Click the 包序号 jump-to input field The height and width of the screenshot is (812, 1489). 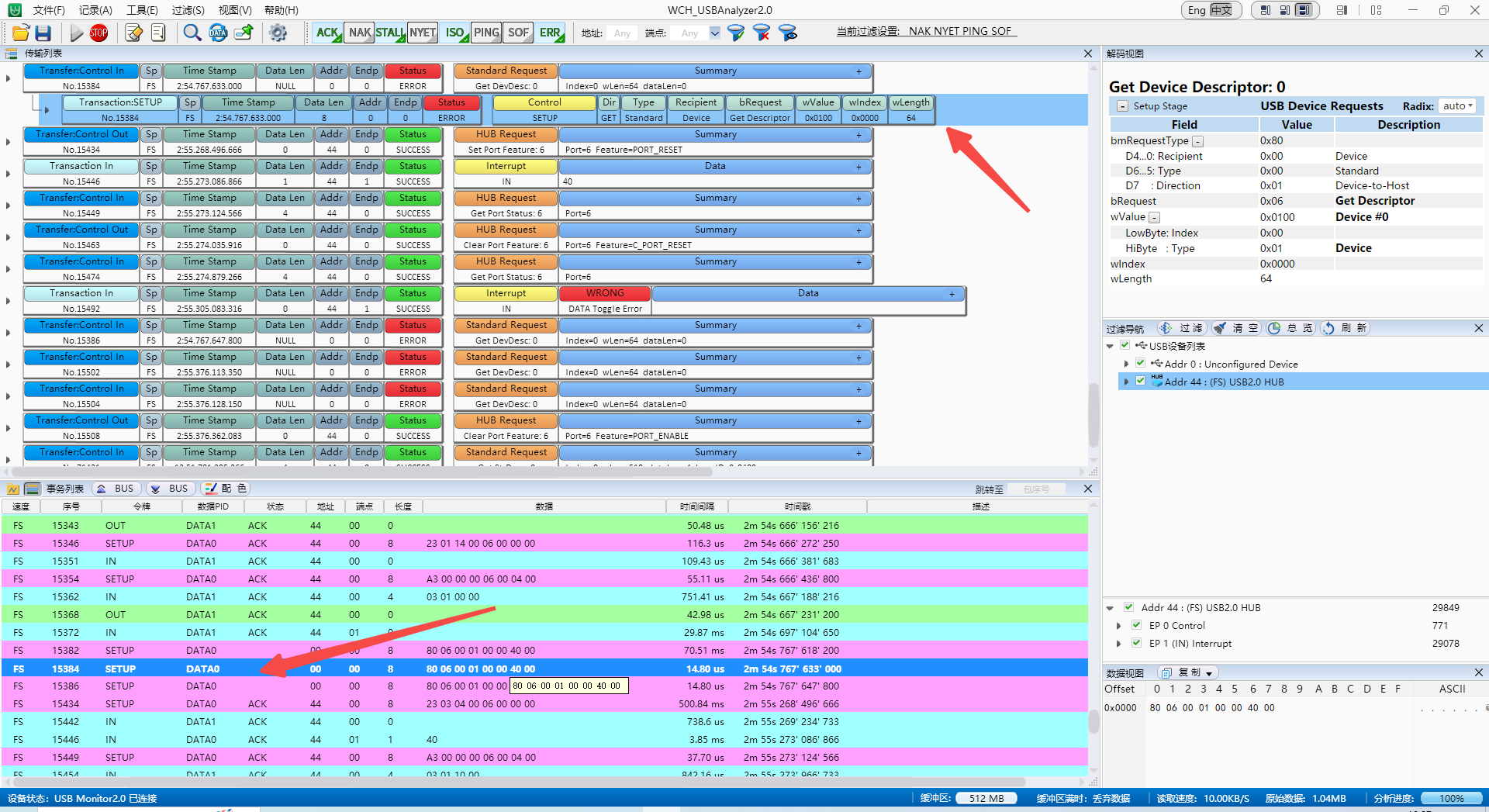tap(1036, 489)
